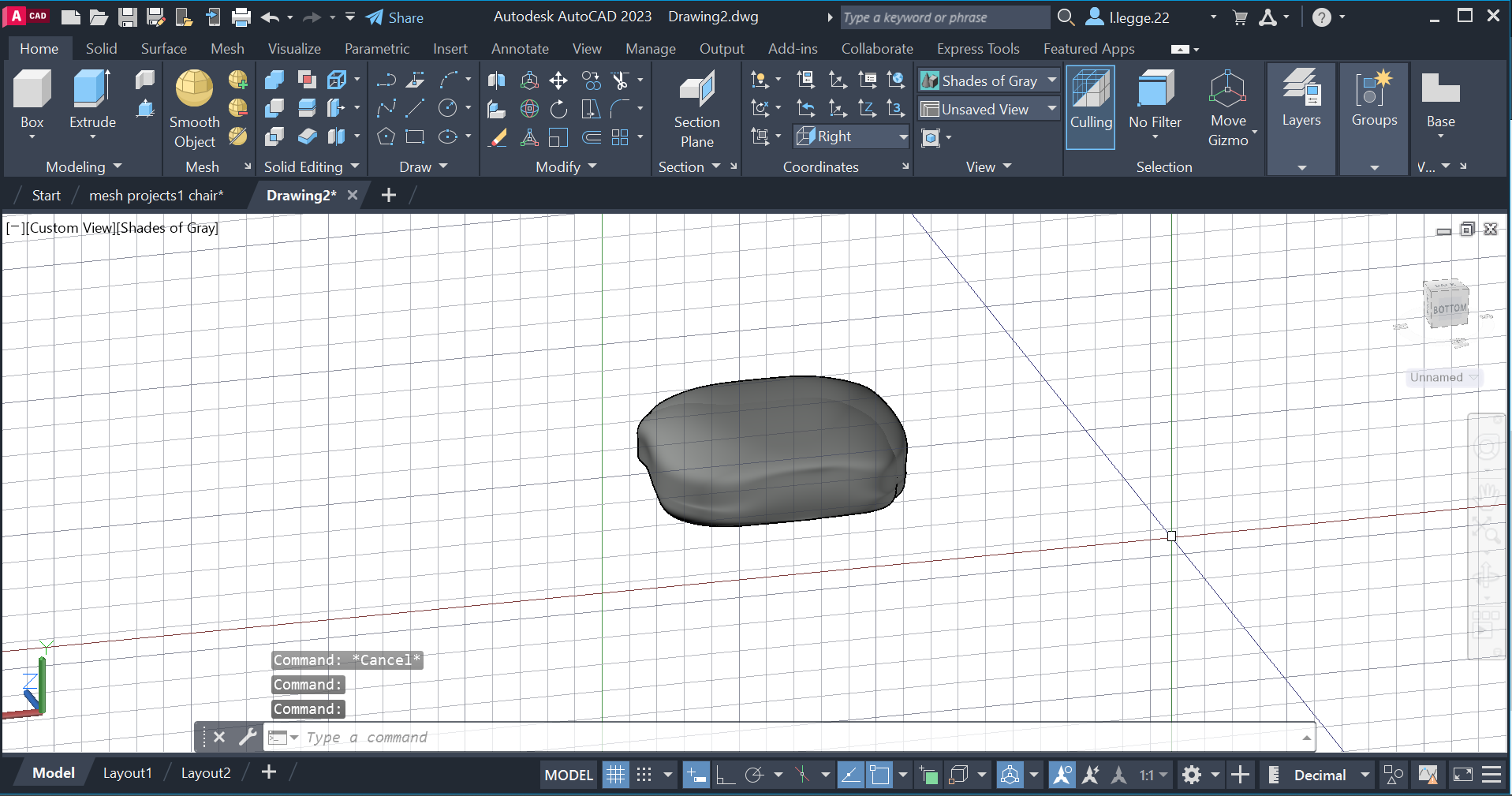Image resolution: width=1512 pixels, height=796 pixels.
Task: Click the Start tab
Action: tap(46, 195)
